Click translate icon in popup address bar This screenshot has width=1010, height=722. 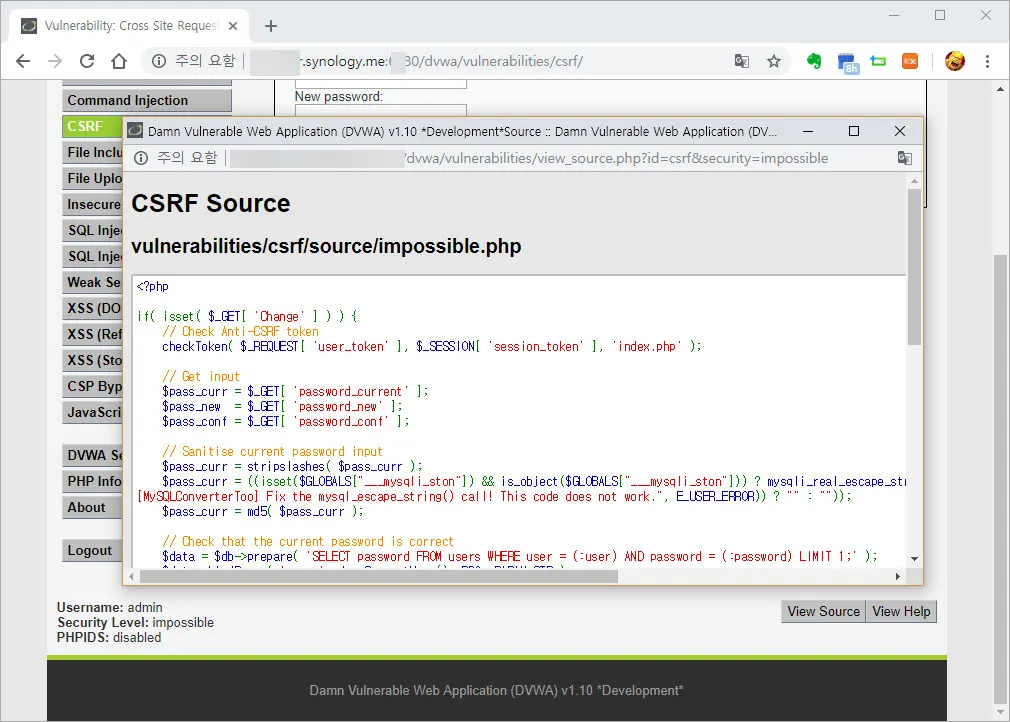904,158
